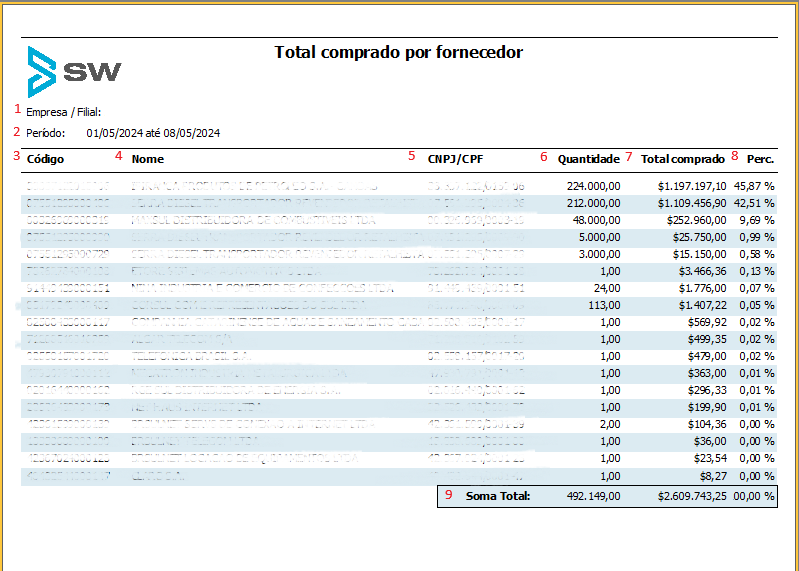Viewport: 799px width, 571px height.
Task: Click the quantity value 113,00
Action: tap(604, 305)
